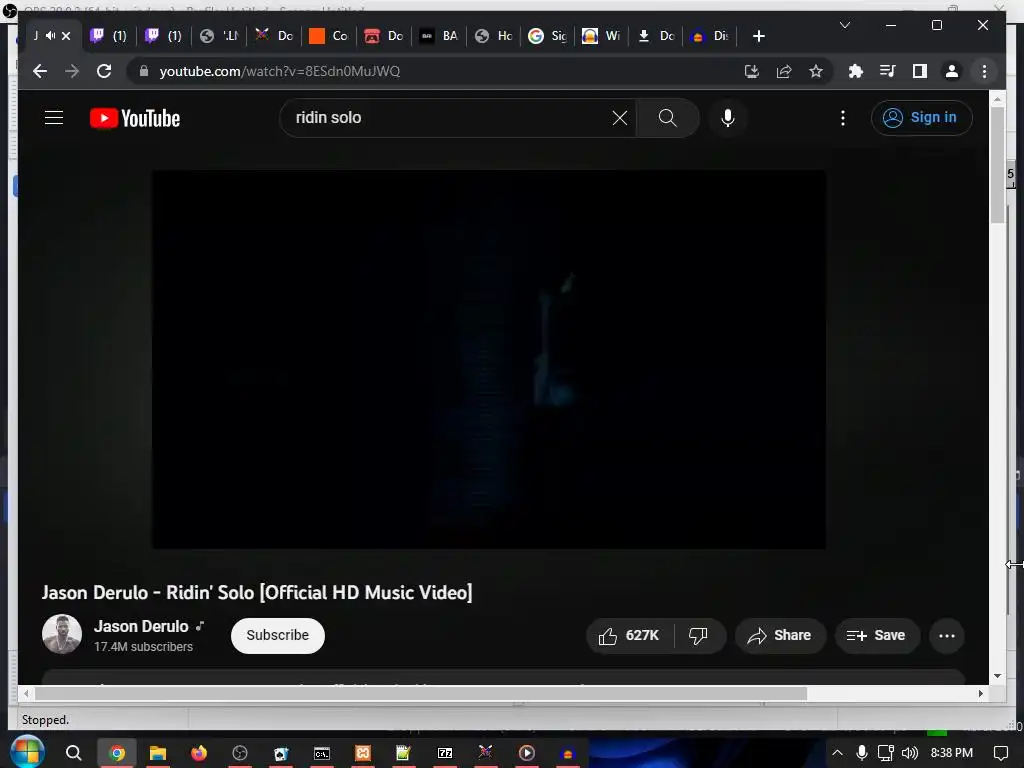The height and width of the screenshot is (768, 1024).
Task: Share this page from address bar
Action: 784,71
